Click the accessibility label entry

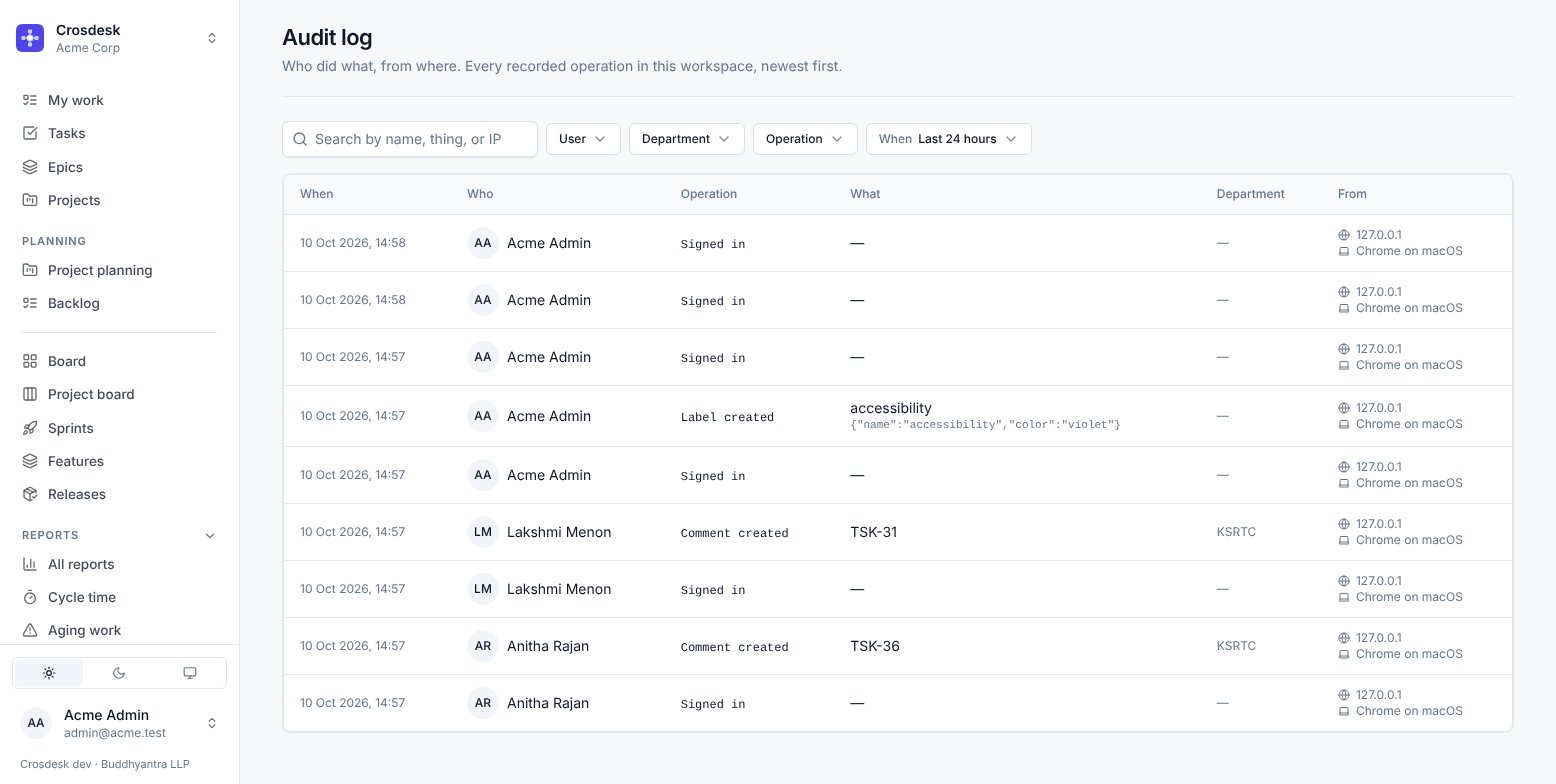tap(891, 408)
